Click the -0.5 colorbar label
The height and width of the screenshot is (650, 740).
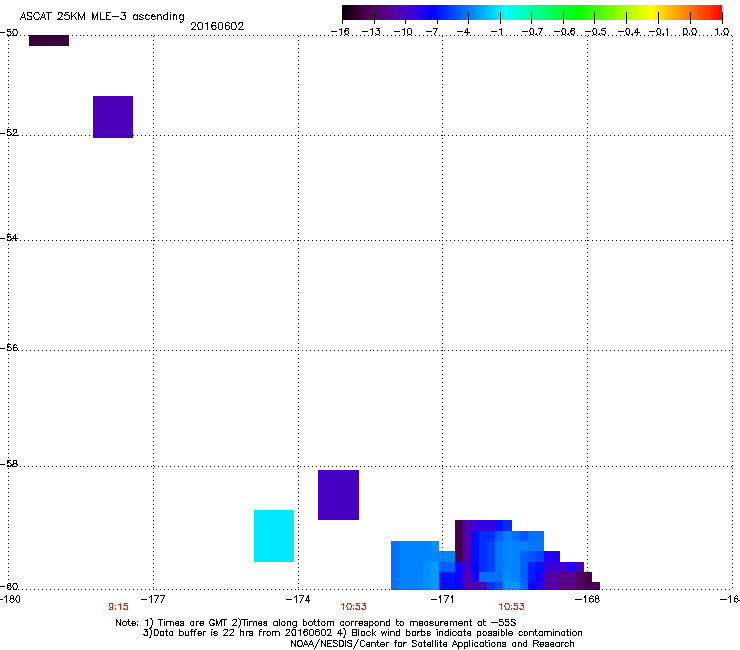coord(596,32)
